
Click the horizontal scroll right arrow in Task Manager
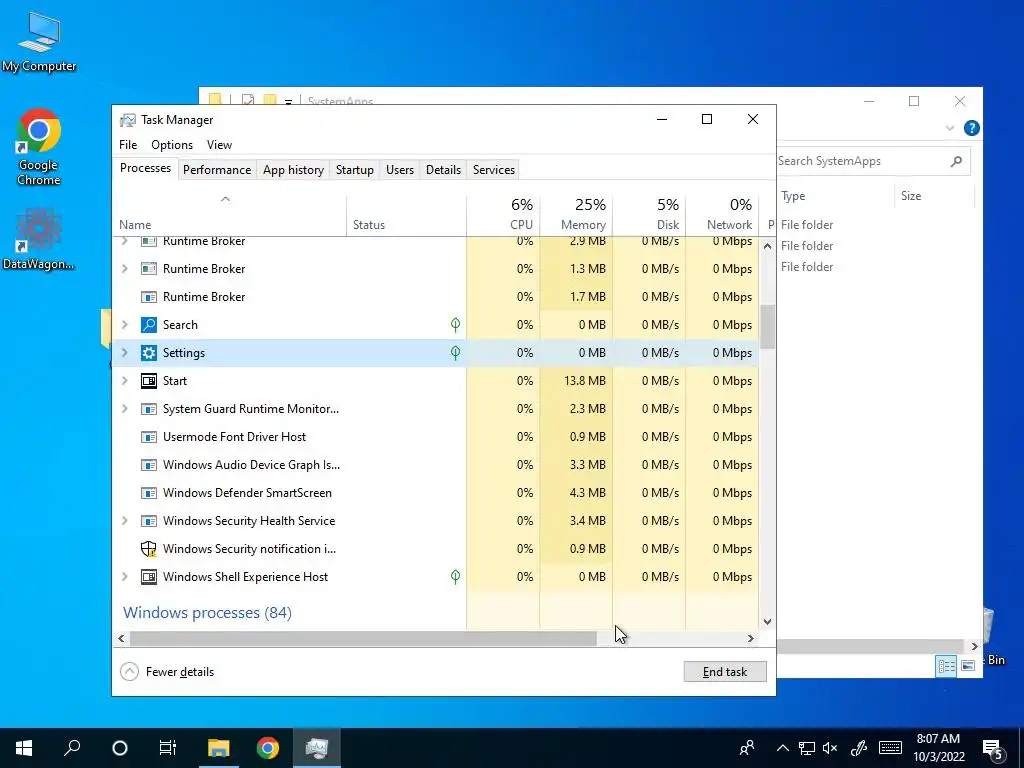[751, 638]
